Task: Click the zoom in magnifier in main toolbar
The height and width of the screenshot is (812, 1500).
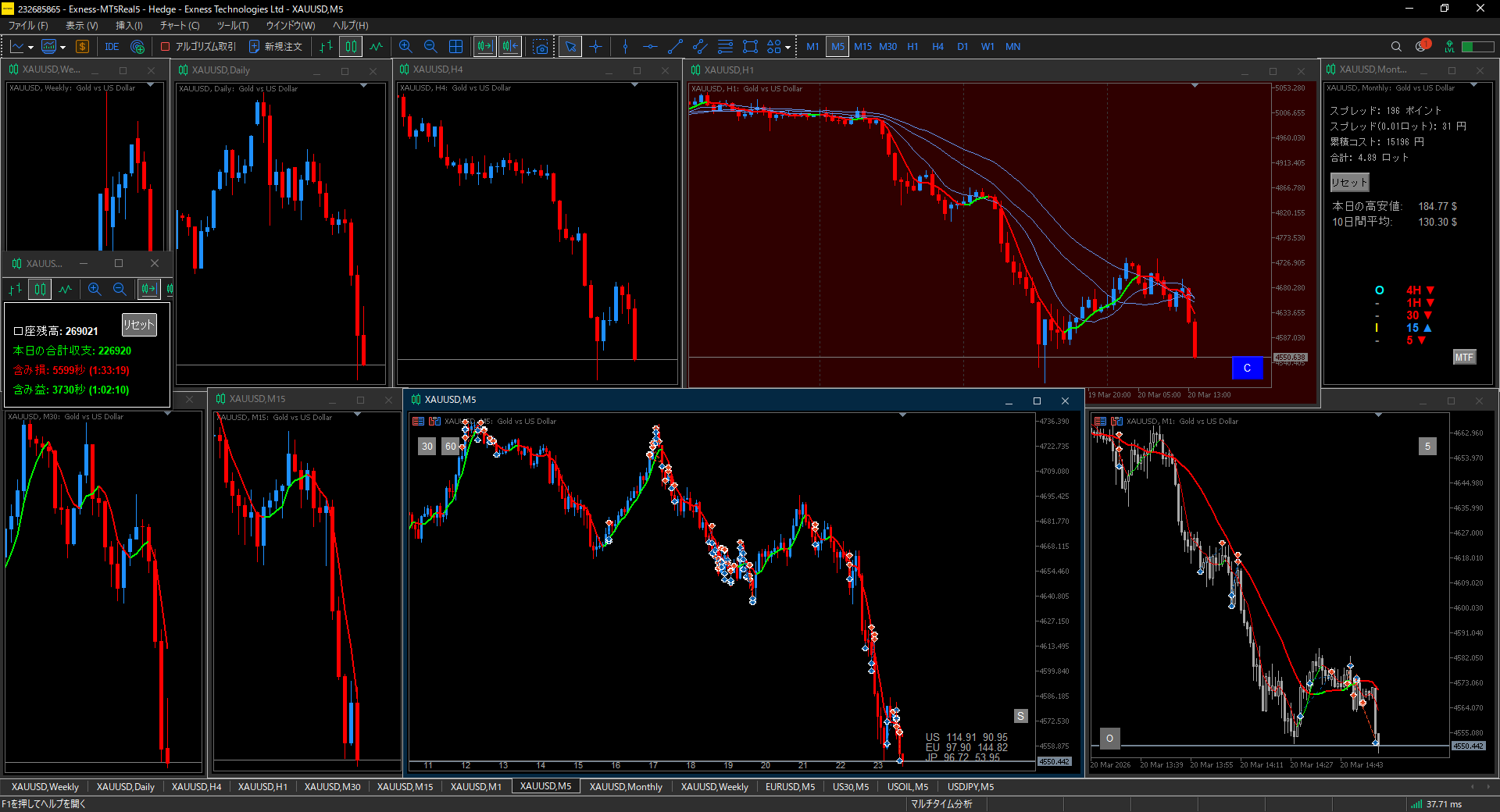Action: click(x=405, y=47)
